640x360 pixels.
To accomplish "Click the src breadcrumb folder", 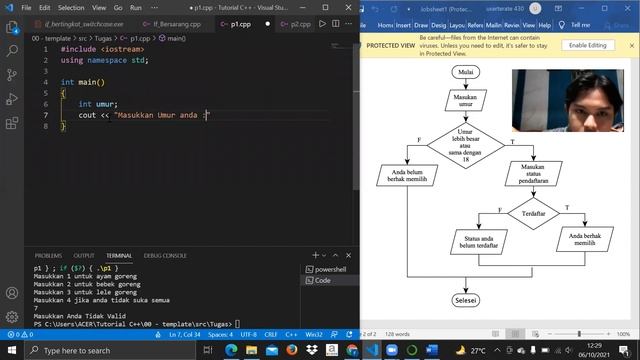I will (x=82, y=38).
